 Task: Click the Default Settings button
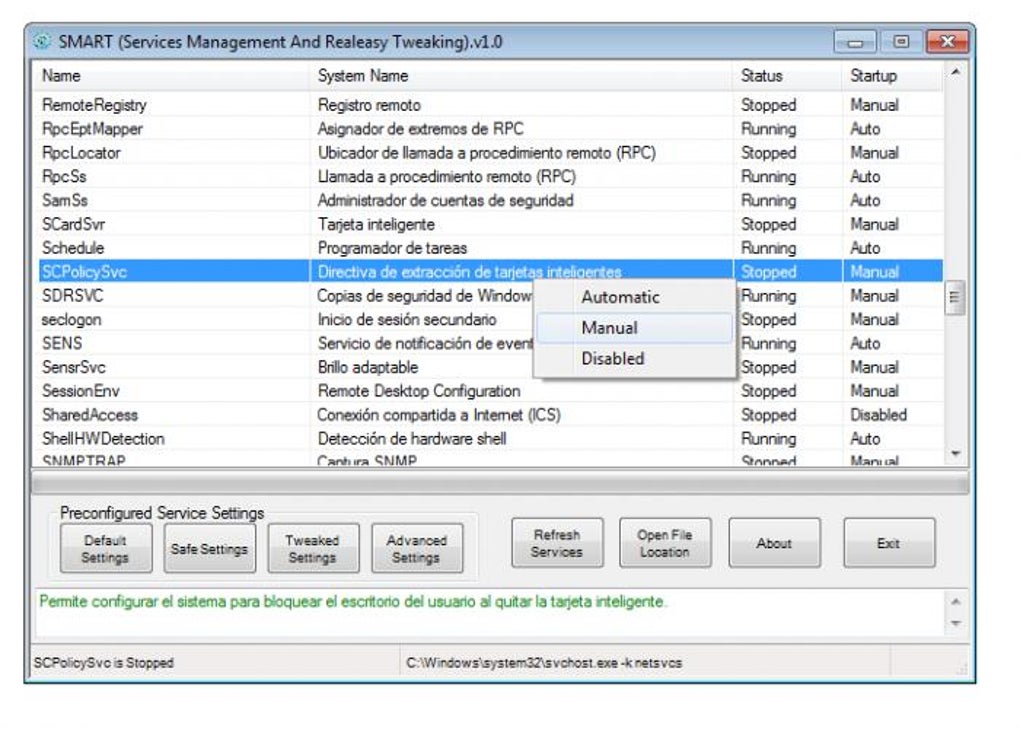[104, 546]
